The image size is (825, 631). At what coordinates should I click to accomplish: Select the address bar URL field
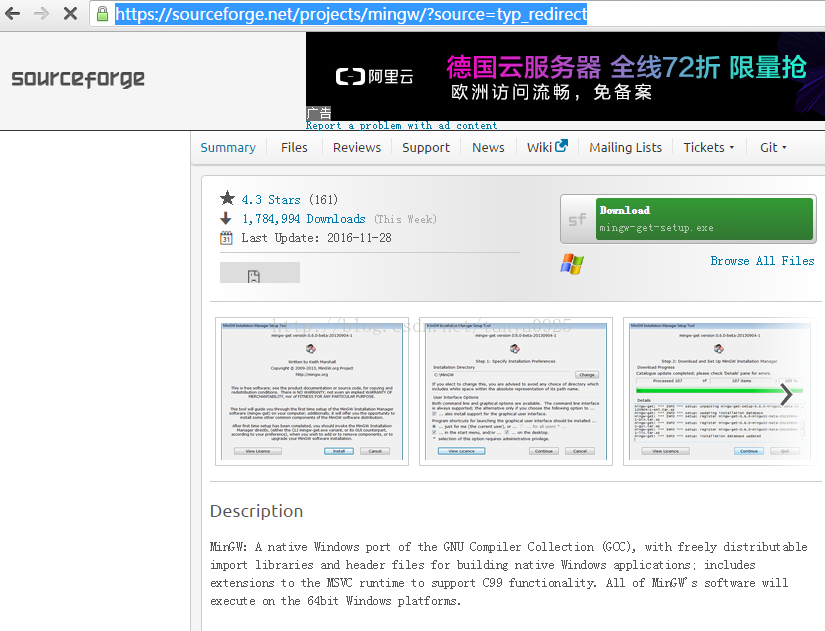click(x=457, y=14)
